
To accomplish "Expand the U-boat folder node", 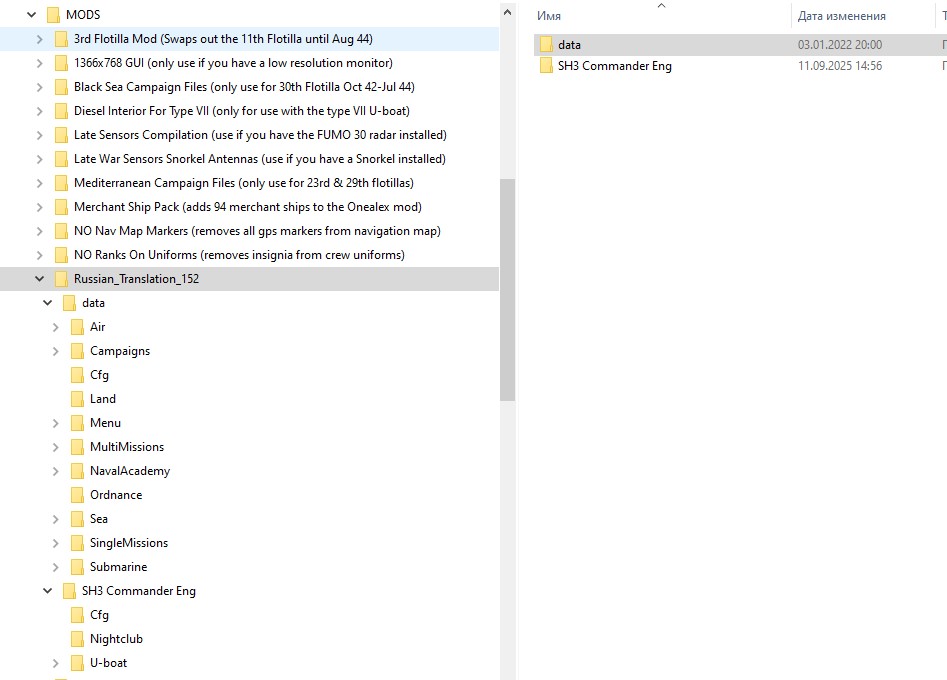I will pos(55,663).
